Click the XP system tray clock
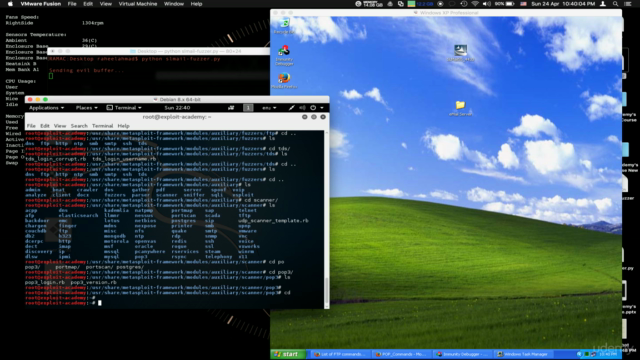The height and width of the screenshot is (360, 640). (609, 354)
